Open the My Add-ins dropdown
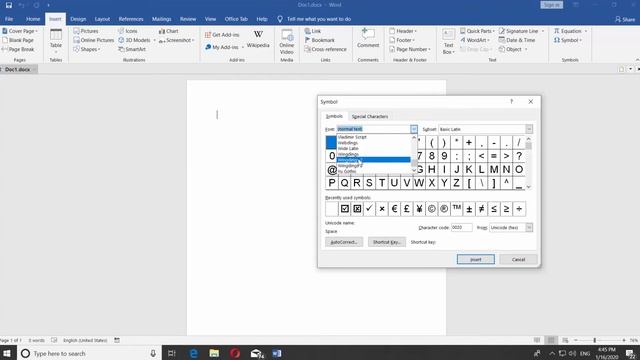This screenshot has width=640, height=360. tap(223, 47)
